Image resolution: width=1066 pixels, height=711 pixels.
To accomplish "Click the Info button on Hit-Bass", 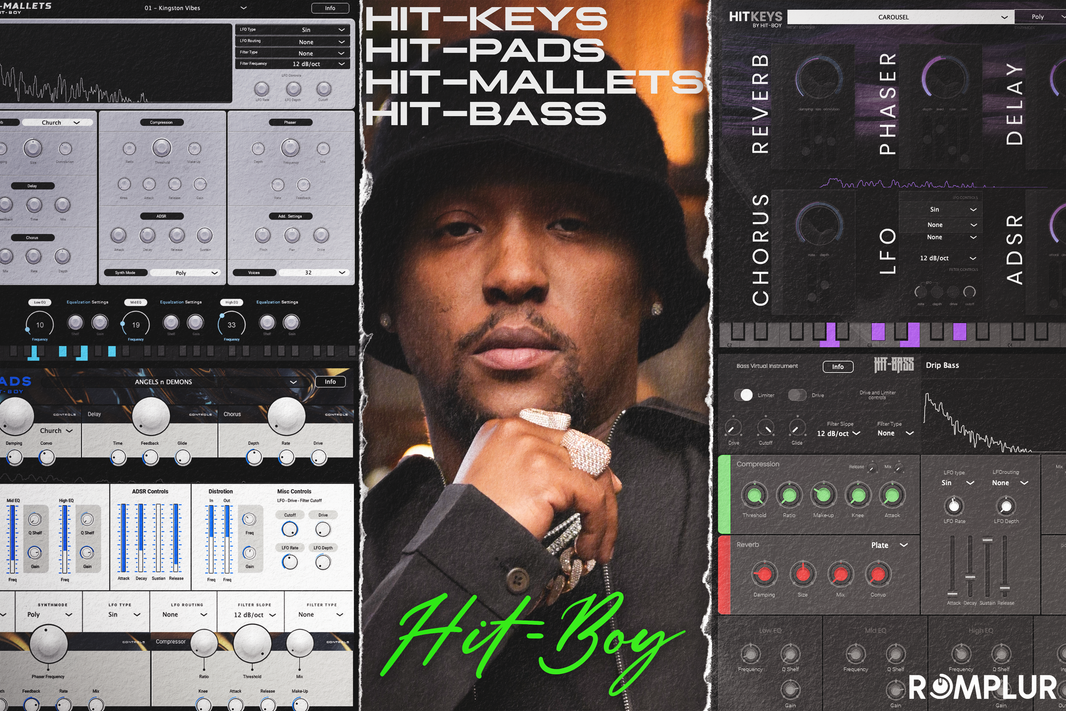I will click(x=838, y=366).
